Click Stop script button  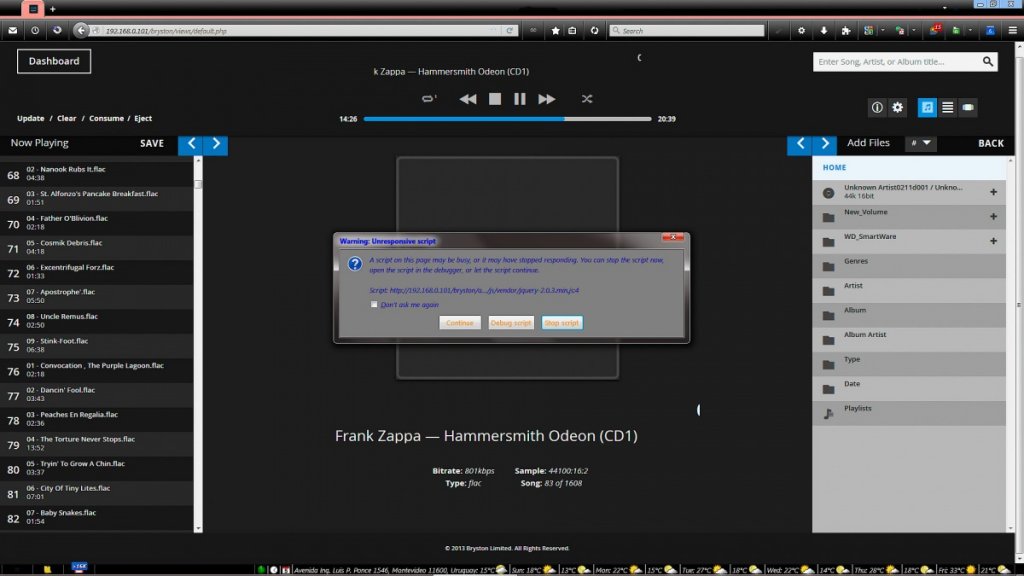pos(562,323)
